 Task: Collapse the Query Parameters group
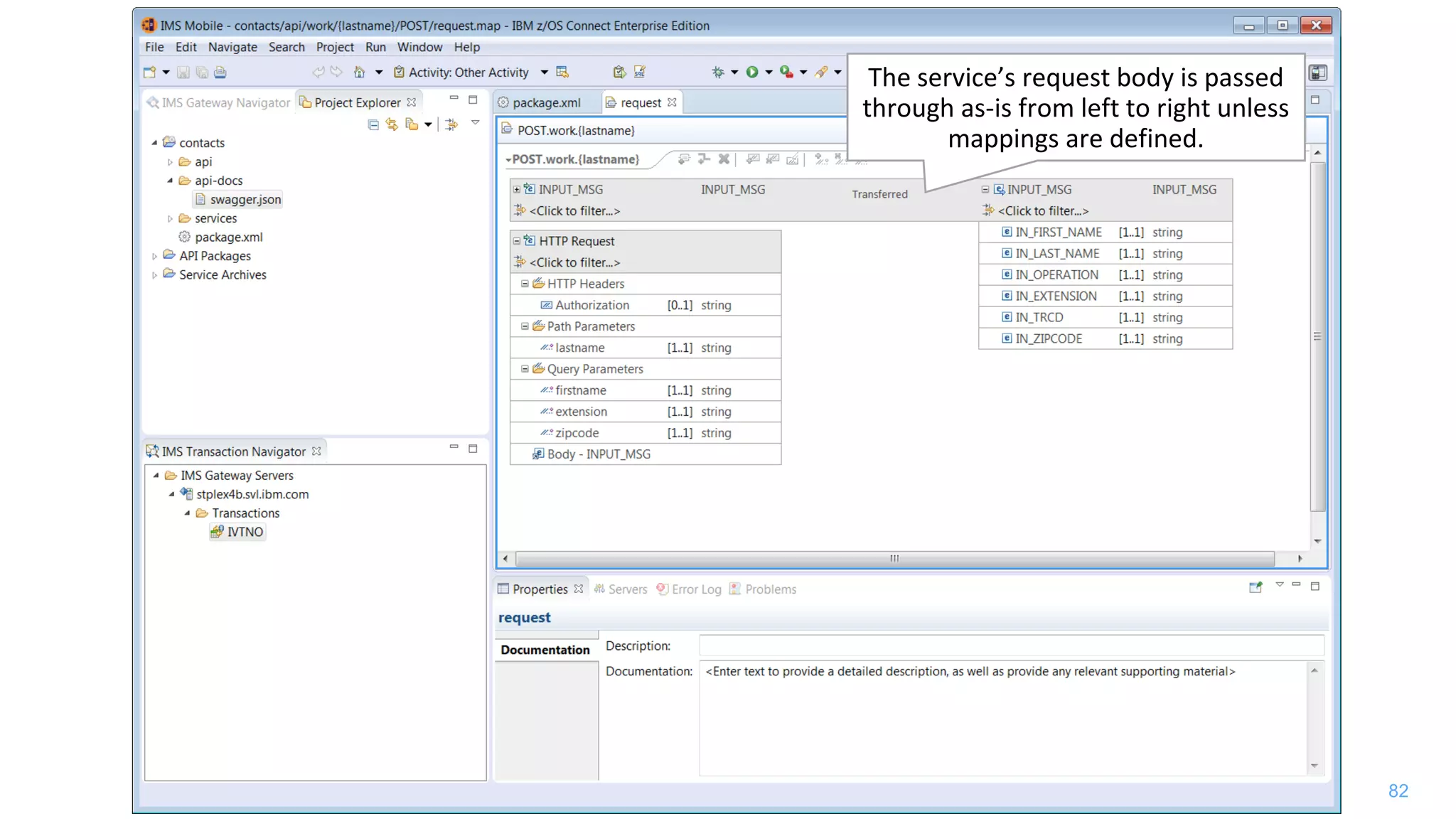coord(525,369)
